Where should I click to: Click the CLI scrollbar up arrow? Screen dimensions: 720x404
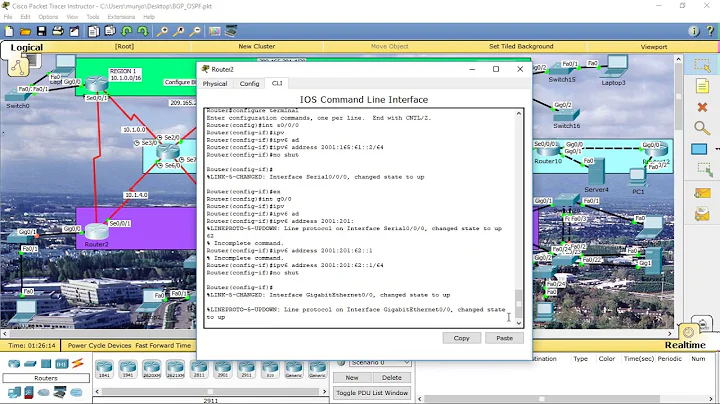coord(519,113)
